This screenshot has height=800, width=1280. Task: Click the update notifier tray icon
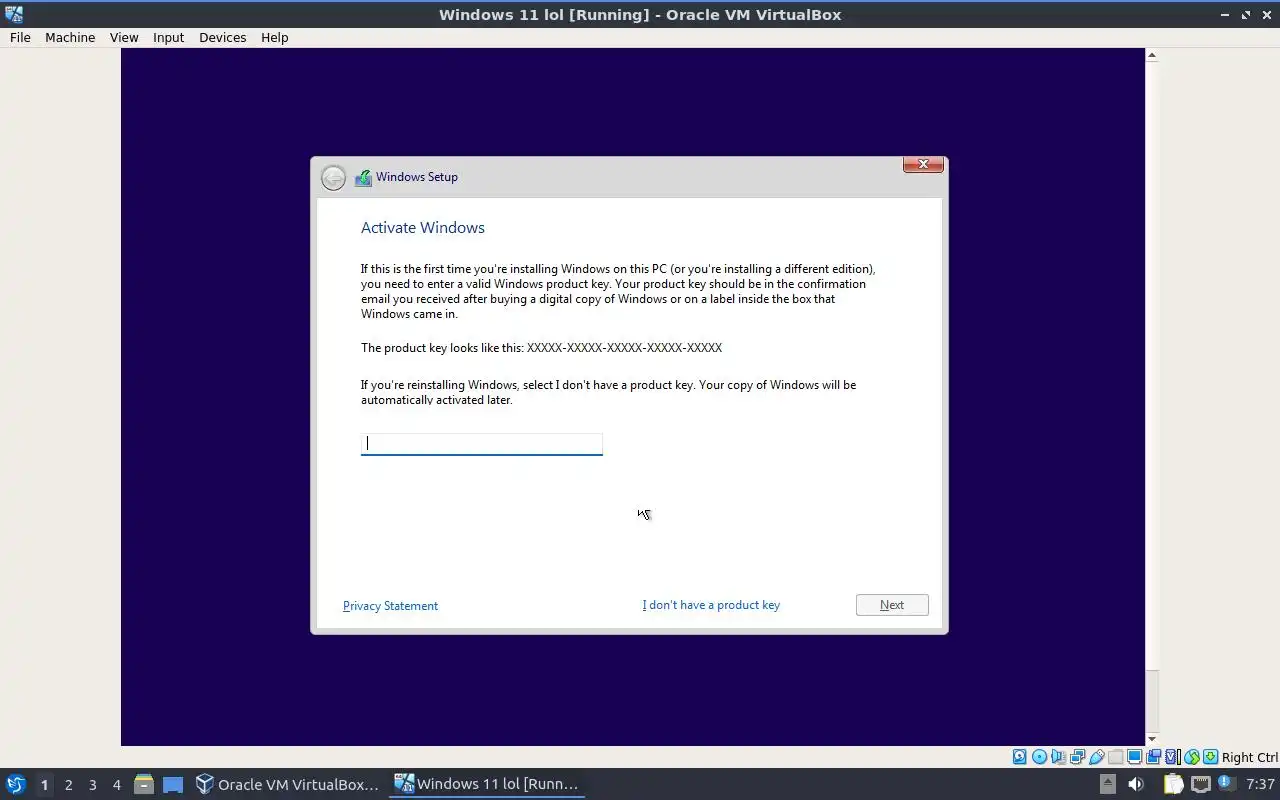pos(1225,784)
